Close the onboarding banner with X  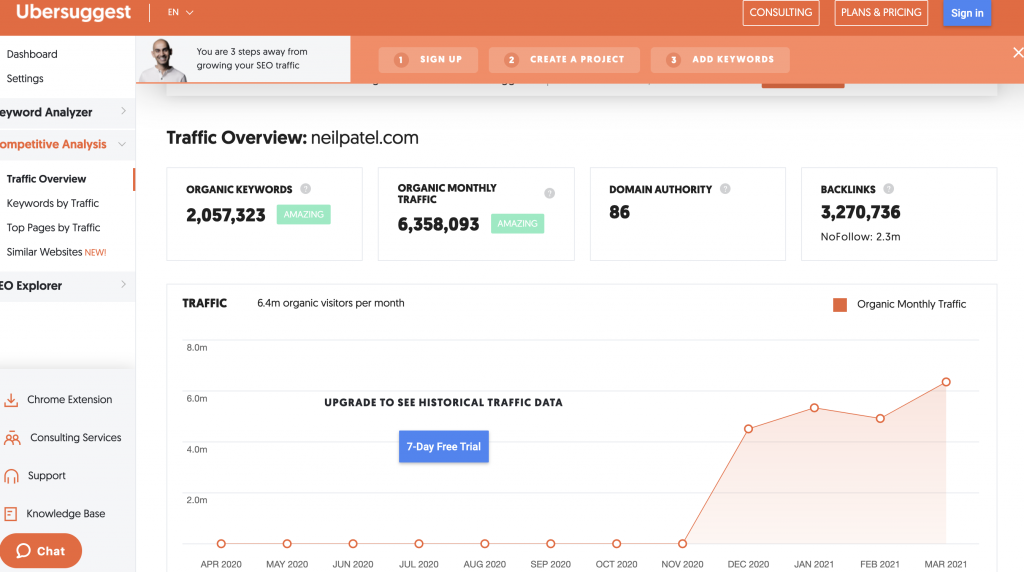coord(1017,53)
